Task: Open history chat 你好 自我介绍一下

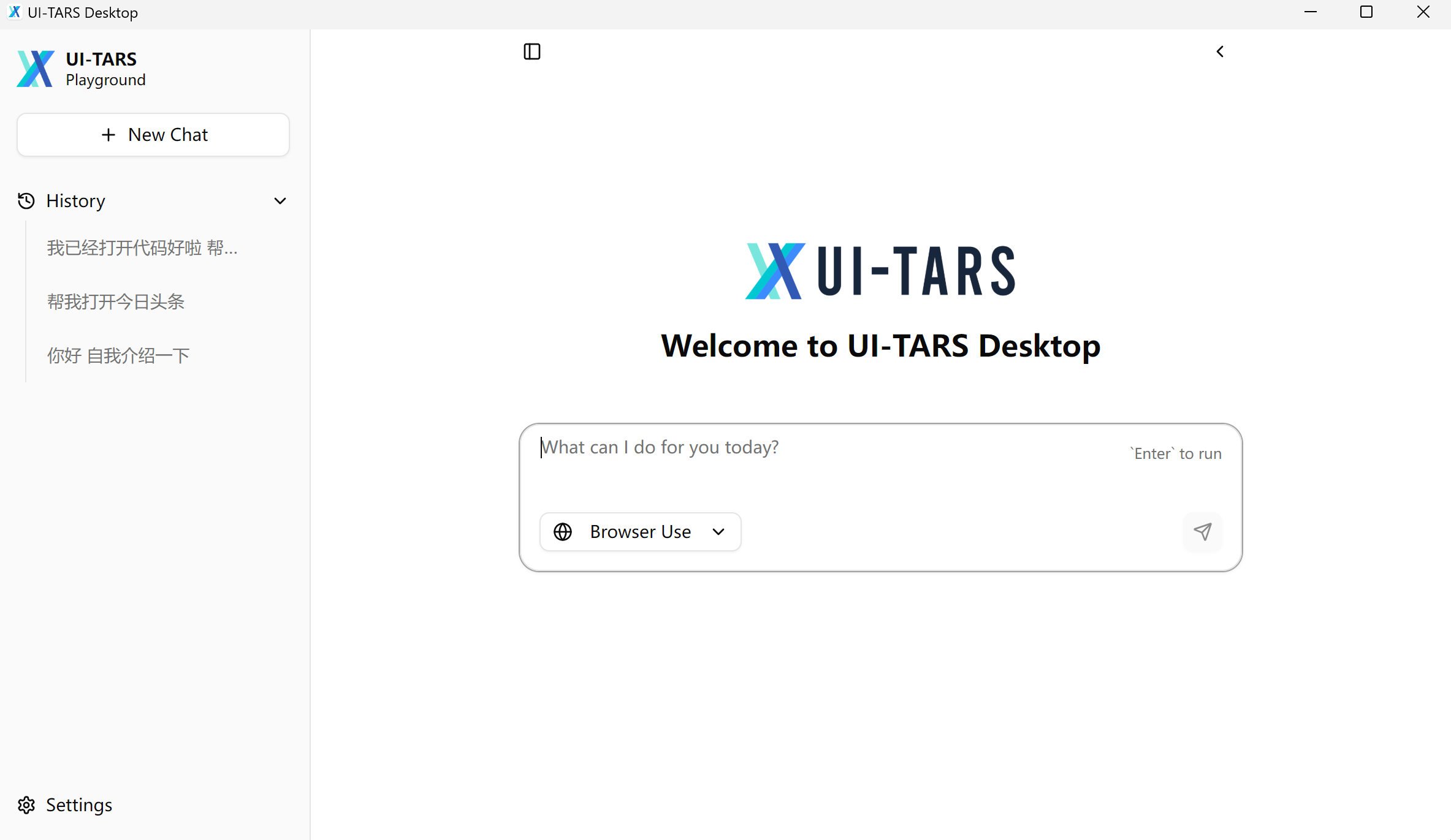Action: [118, 355]
